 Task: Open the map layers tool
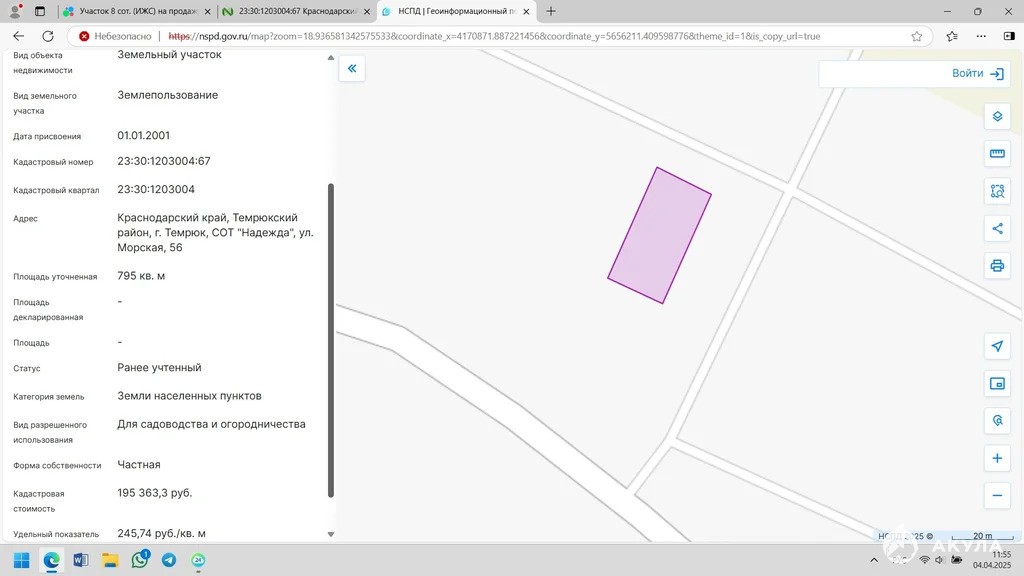[x=997, y=116]
